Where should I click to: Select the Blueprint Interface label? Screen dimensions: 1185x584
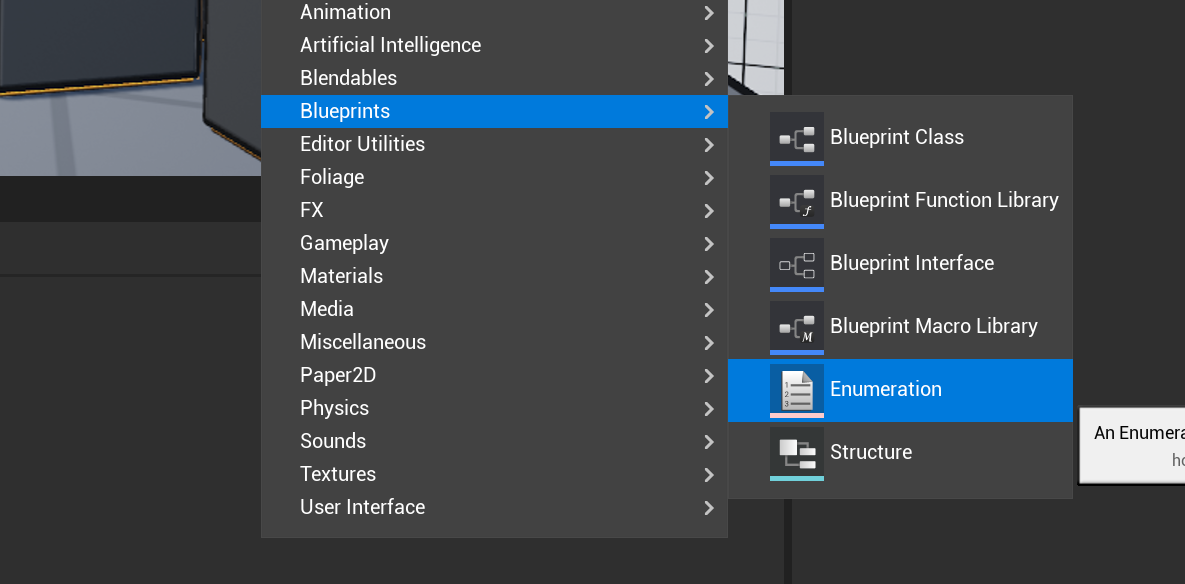pos(911,263)
